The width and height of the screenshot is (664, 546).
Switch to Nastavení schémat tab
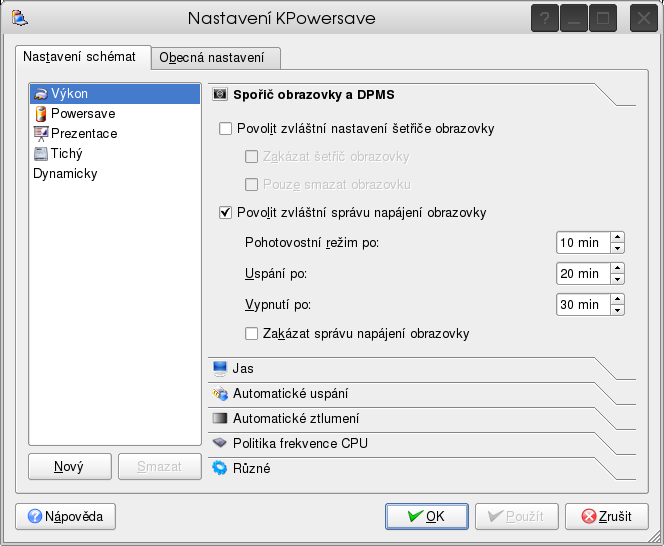83,57
